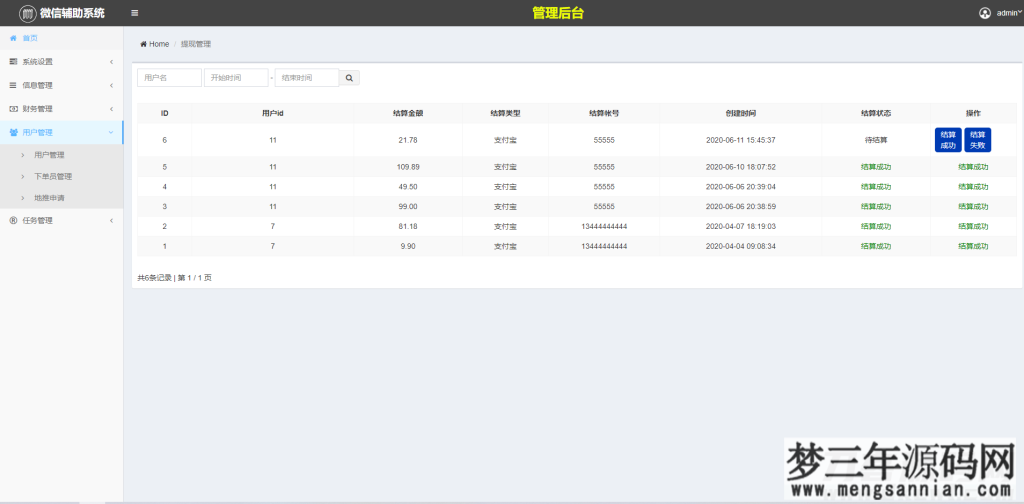The height and width of the screenshot is (504, 1024).
Task: Click the 开始时间 date input field
Action: [236, 77]
